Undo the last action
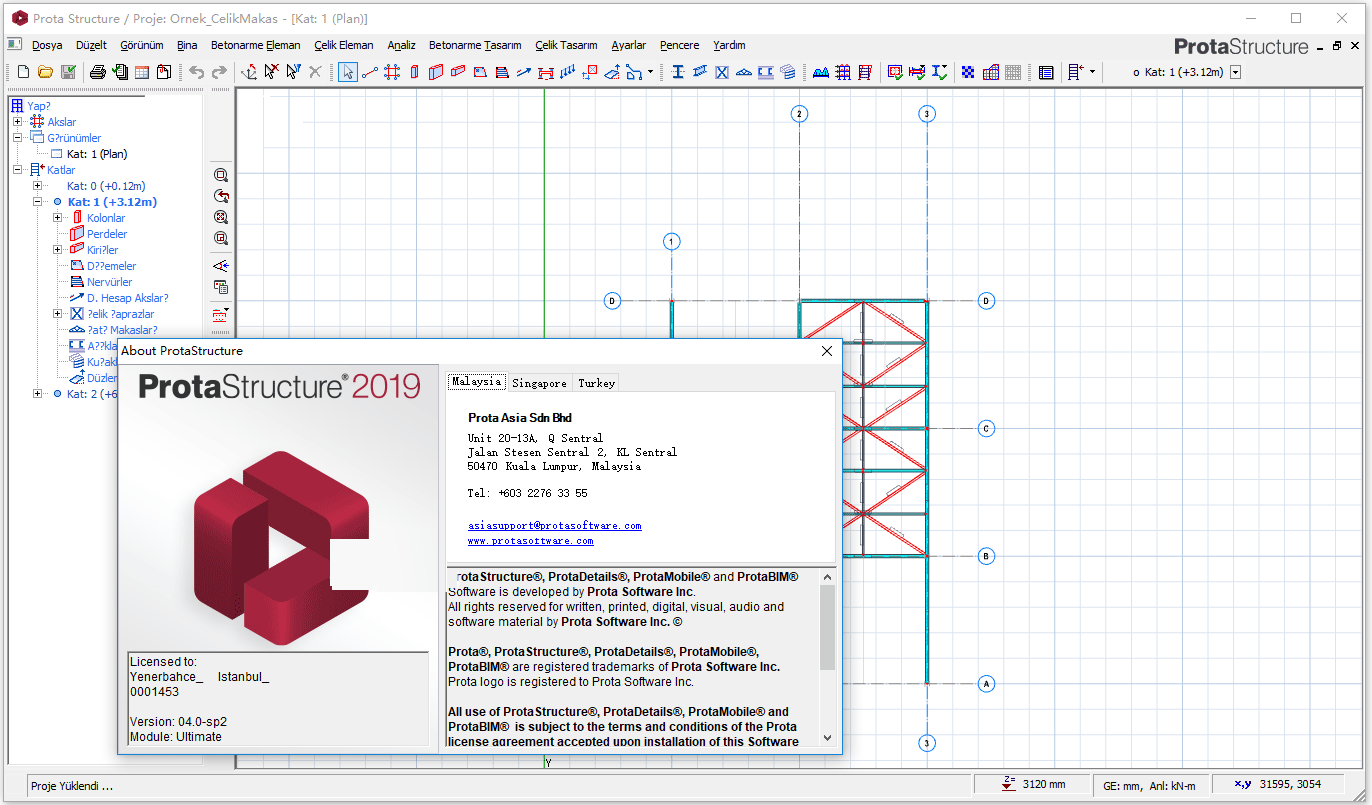The height and width of the screenshot is (805, 1372). 196,72
